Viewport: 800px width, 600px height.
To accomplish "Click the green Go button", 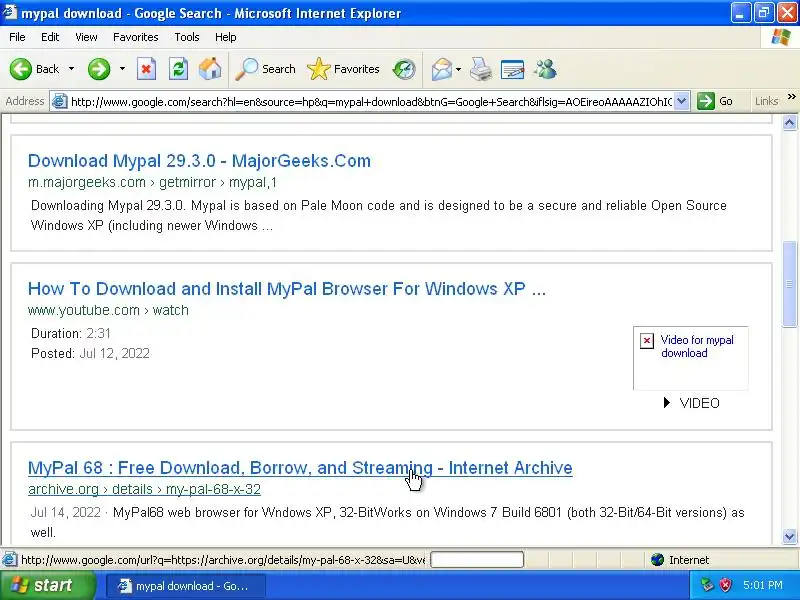I will pyautogui.click(x=715, y=101).
